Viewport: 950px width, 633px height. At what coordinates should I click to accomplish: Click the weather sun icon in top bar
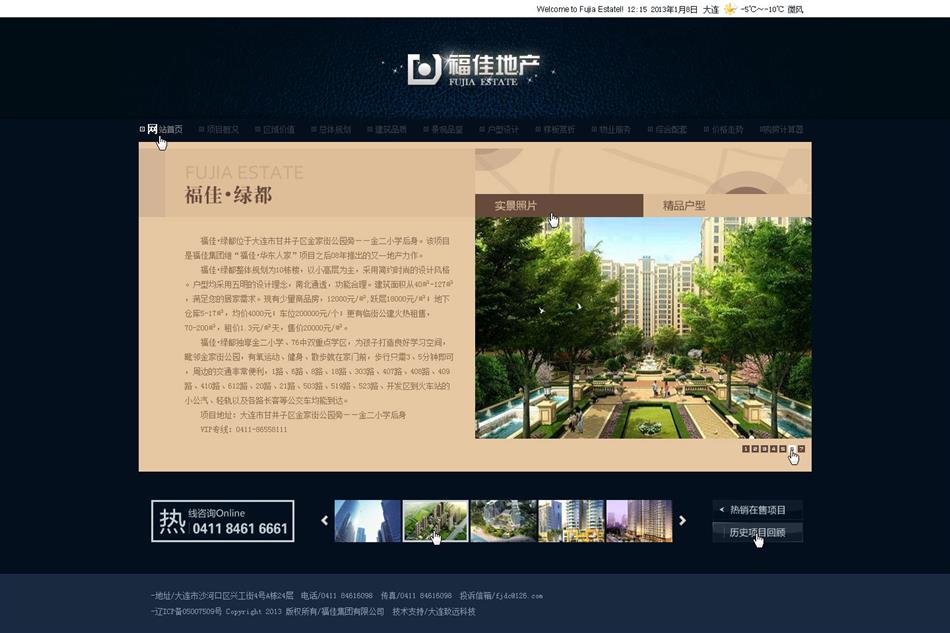point(730,9)
